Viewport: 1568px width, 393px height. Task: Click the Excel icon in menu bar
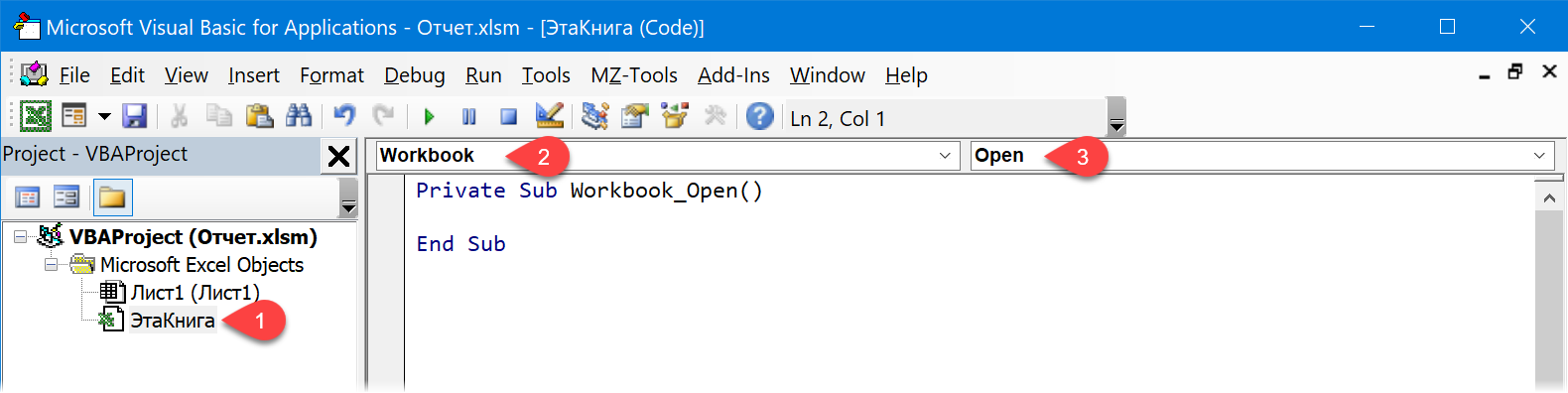pos(35,74)
